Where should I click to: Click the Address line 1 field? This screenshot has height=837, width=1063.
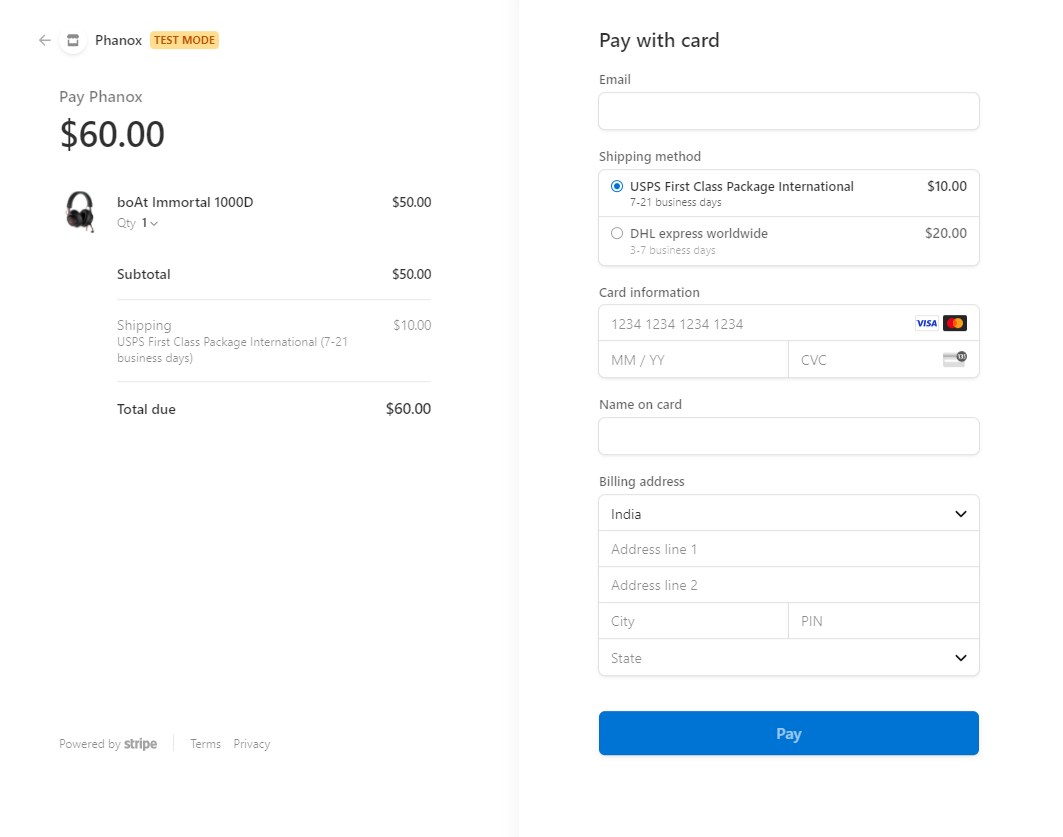[x=788, y=549]
